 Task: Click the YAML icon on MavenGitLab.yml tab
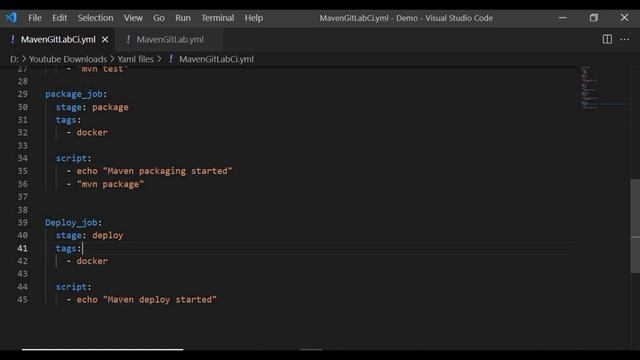[128, 39]
